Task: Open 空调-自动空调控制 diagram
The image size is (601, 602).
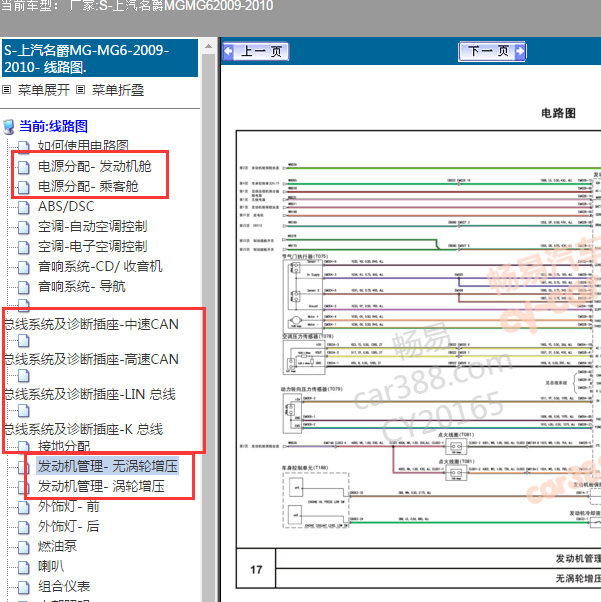Action: (92, 227)
